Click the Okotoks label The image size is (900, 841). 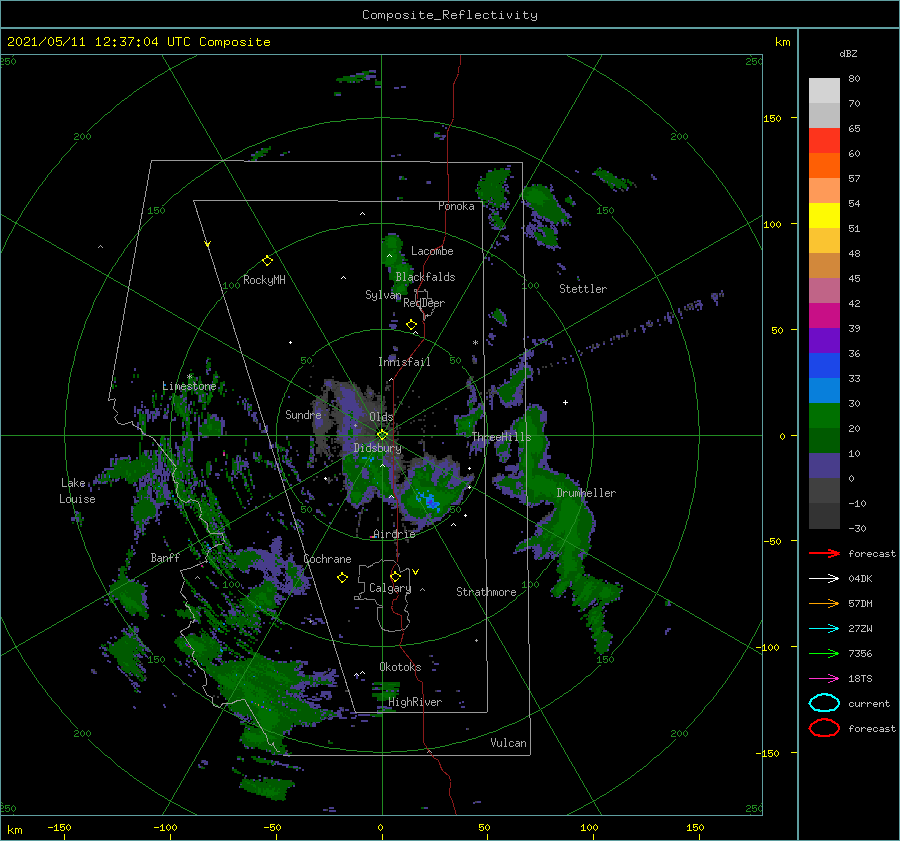pyautogui.click(x=400, y=667)
